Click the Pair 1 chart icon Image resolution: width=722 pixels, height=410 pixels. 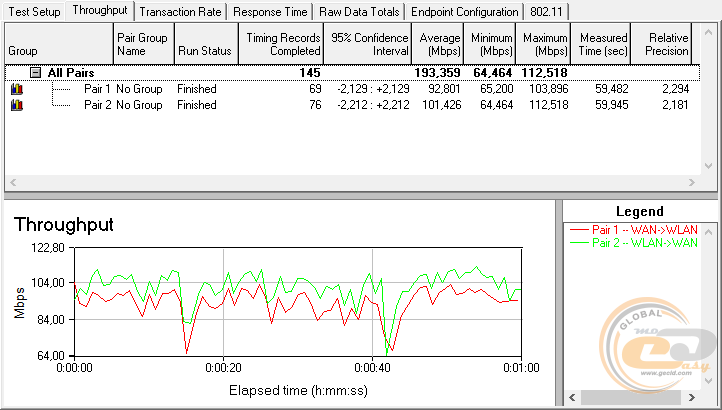tap(17, 89)
